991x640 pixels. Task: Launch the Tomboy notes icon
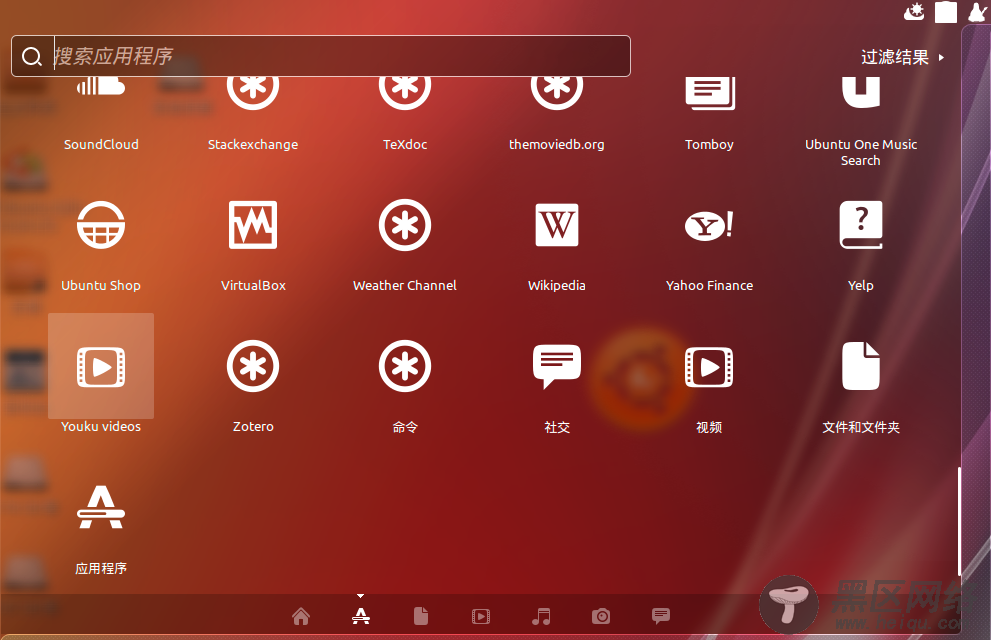(710, 93)
